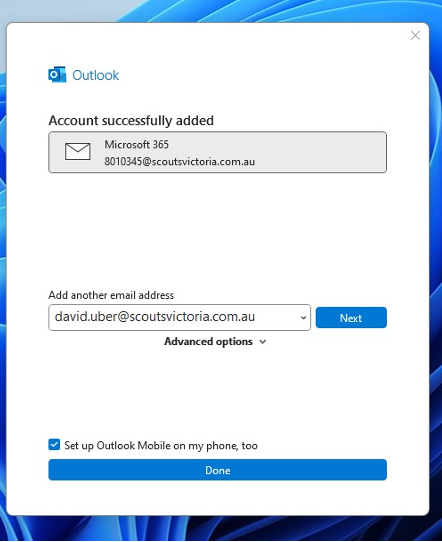Click the 'Microsoft 365' account type label
The height and width of the screenshot is (542, 442).
137,144
